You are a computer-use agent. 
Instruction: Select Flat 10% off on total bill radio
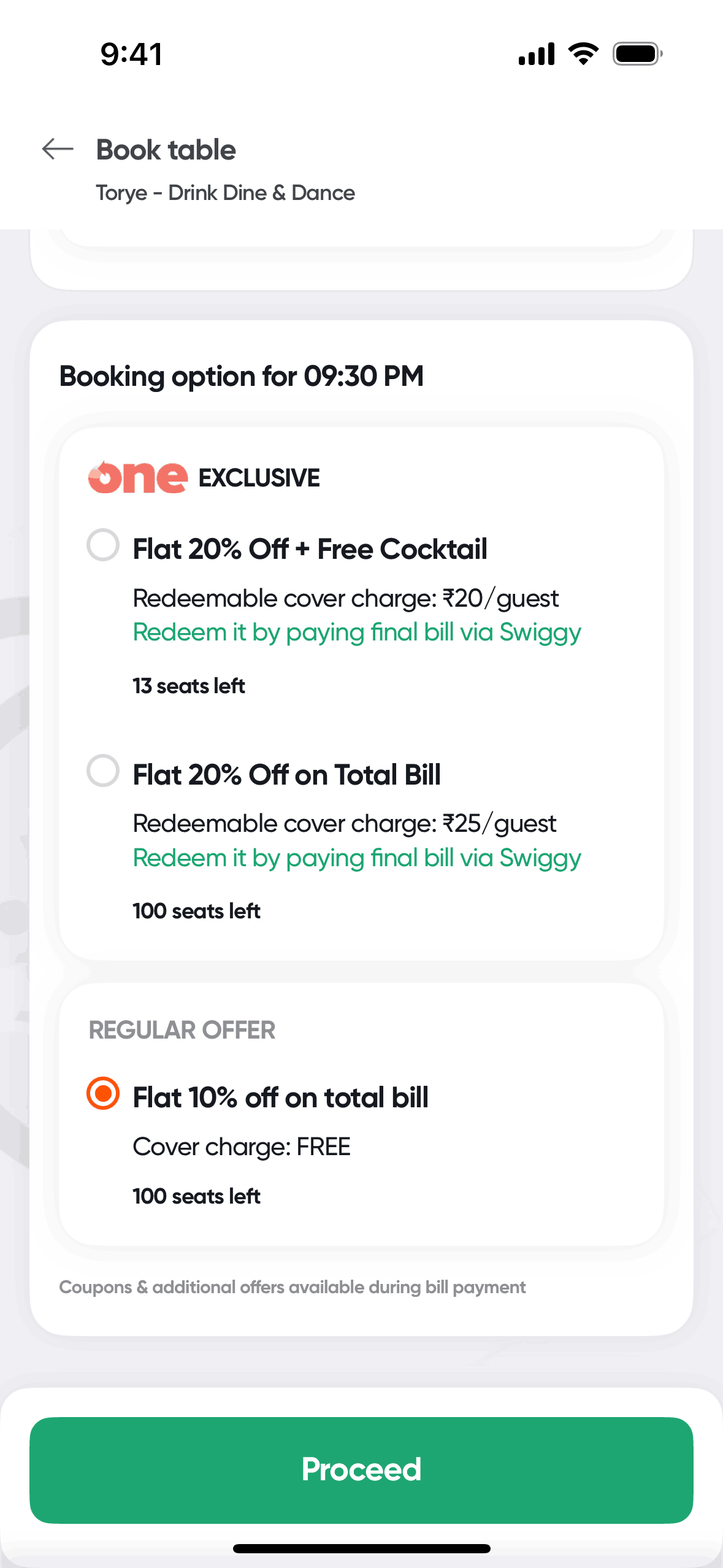tap(103, 1093)
